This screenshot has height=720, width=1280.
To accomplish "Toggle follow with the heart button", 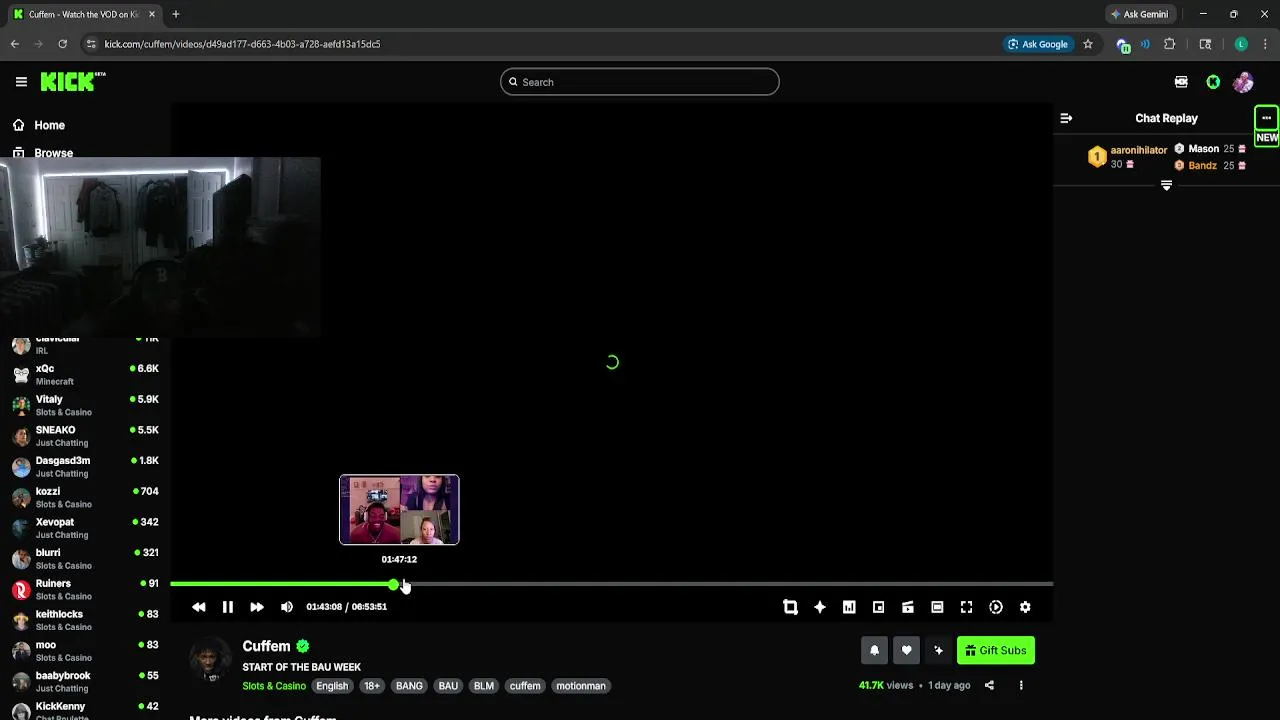I will [906, 650].
